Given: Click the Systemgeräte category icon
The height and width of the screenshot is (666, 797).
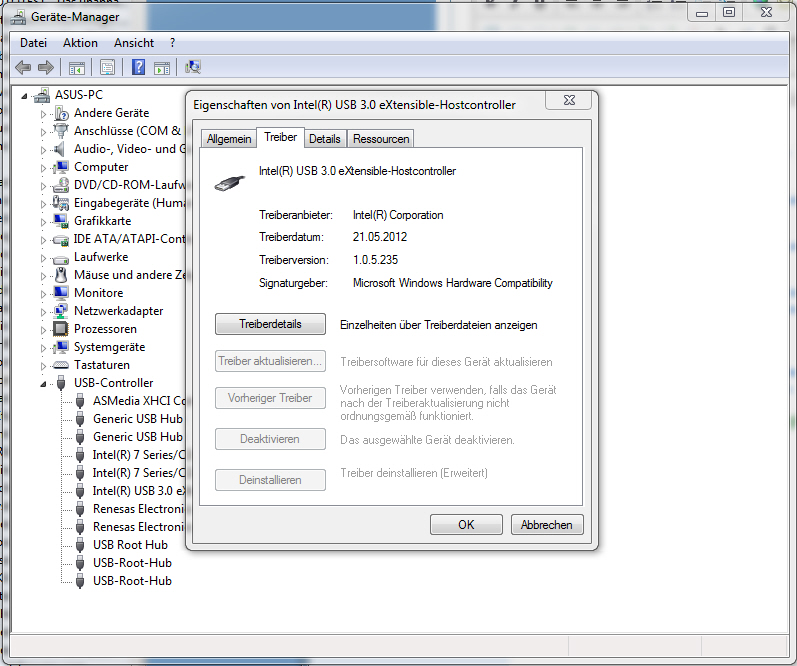Looking at the screenshot, I should (61, 347).
